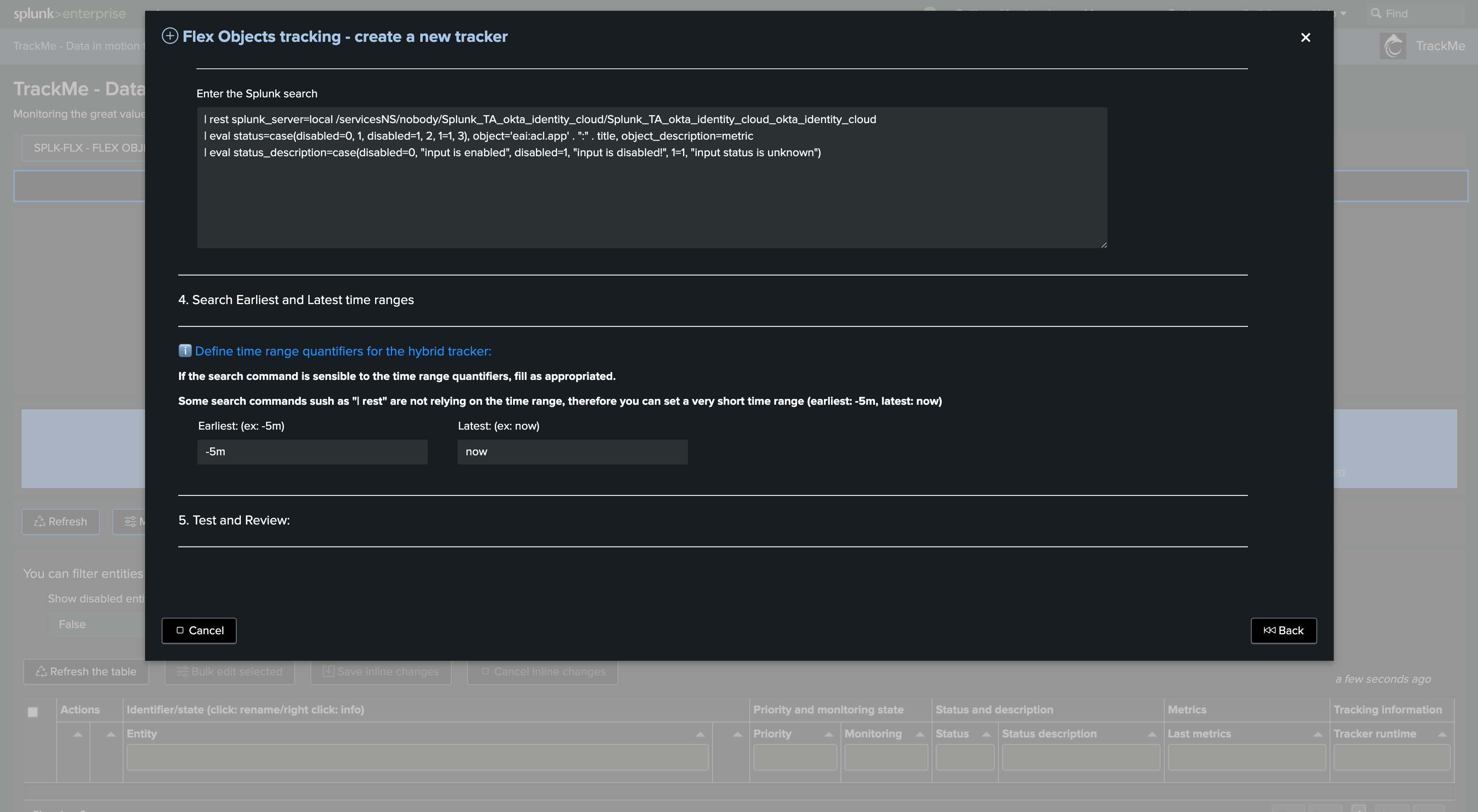This screenshot has height=812, width=1478.
Task: Click the sort arrow between Entity and Priority columns
Action: click(x=738, y=735)
